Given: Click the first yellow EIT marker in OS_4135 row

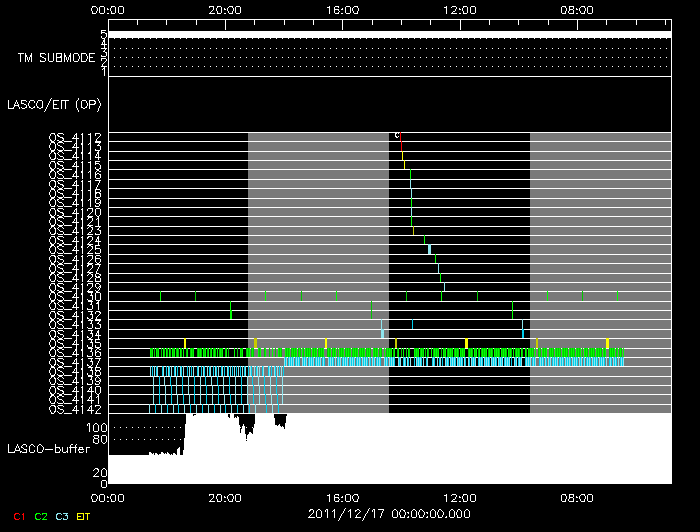Looking at the screenshot, I should point(185,343).
